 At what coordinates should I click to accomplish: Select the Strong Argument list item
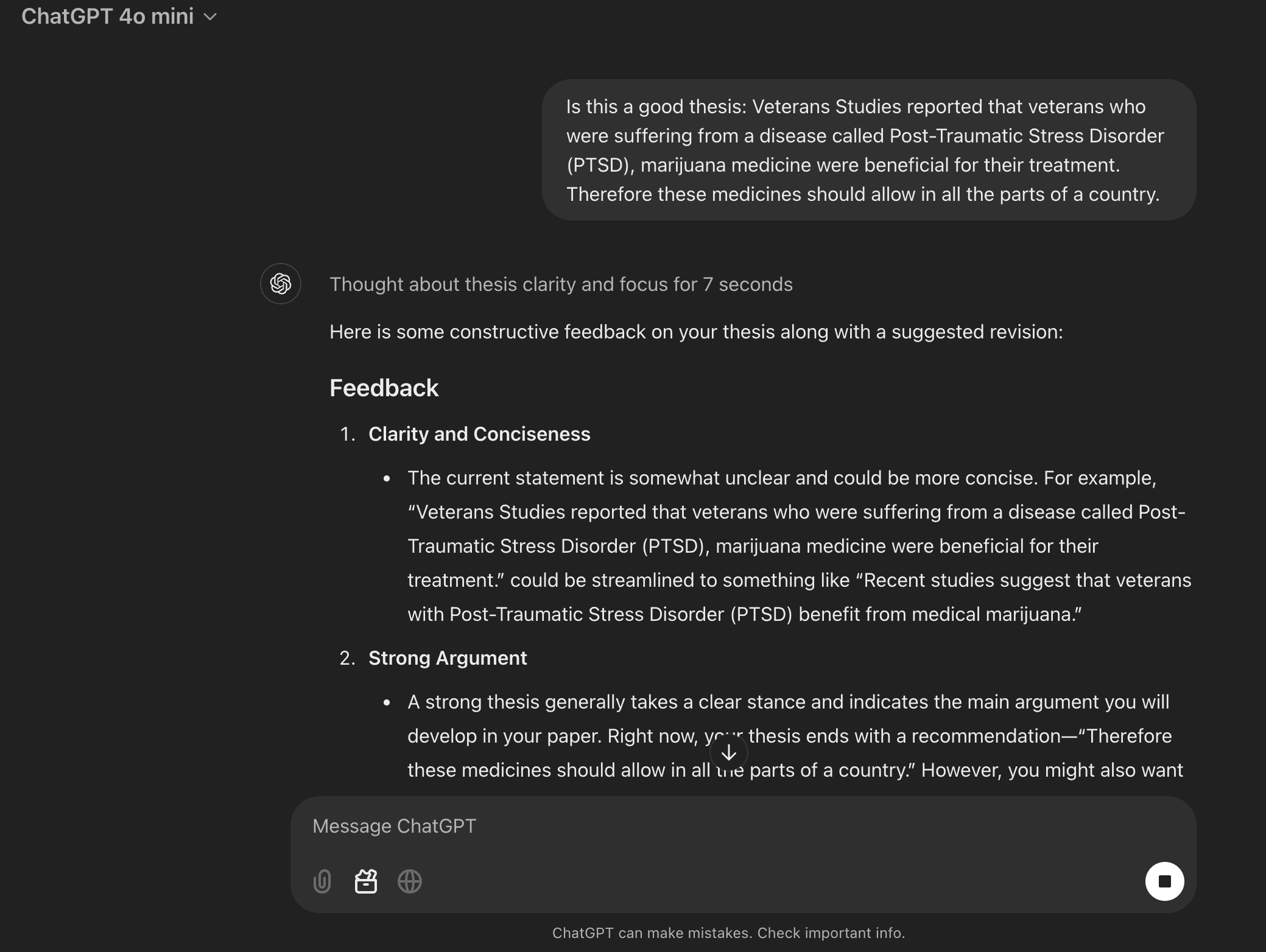(x=448, y=658)
